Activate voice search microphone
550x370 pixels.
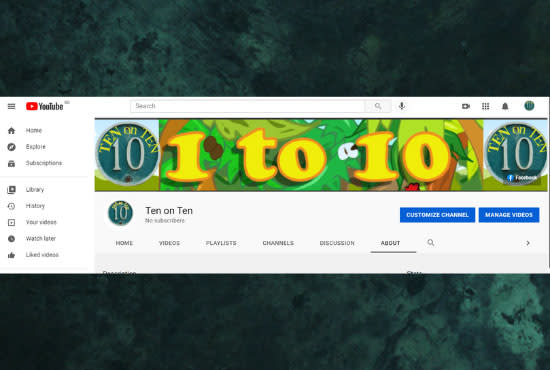(x=402, y=106)
